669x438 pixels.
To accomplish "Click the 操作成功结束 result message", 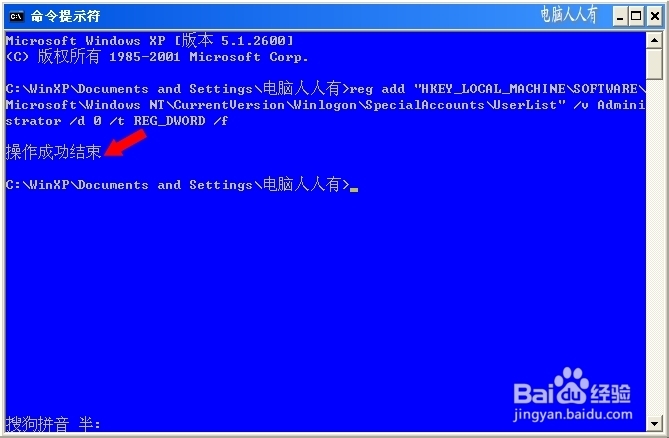I will pos(53,152).
